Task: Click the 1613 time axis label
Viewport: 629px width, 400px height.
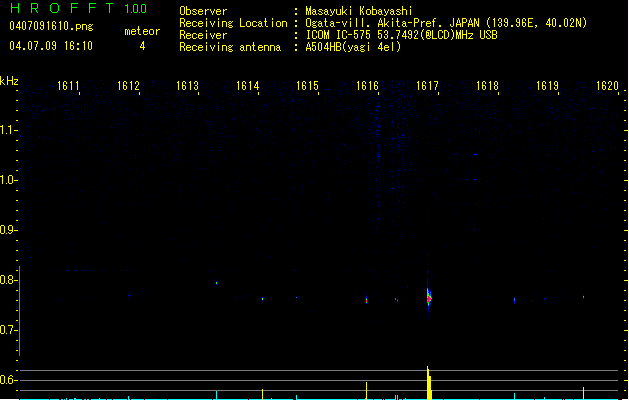Action: tap(188, 86)
